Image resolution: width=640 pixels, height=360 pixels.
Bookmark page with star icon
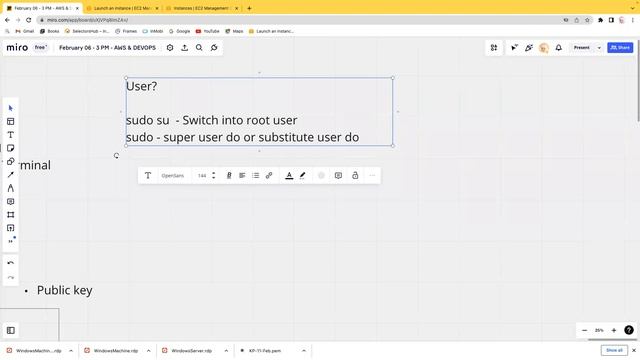(587, 20)
